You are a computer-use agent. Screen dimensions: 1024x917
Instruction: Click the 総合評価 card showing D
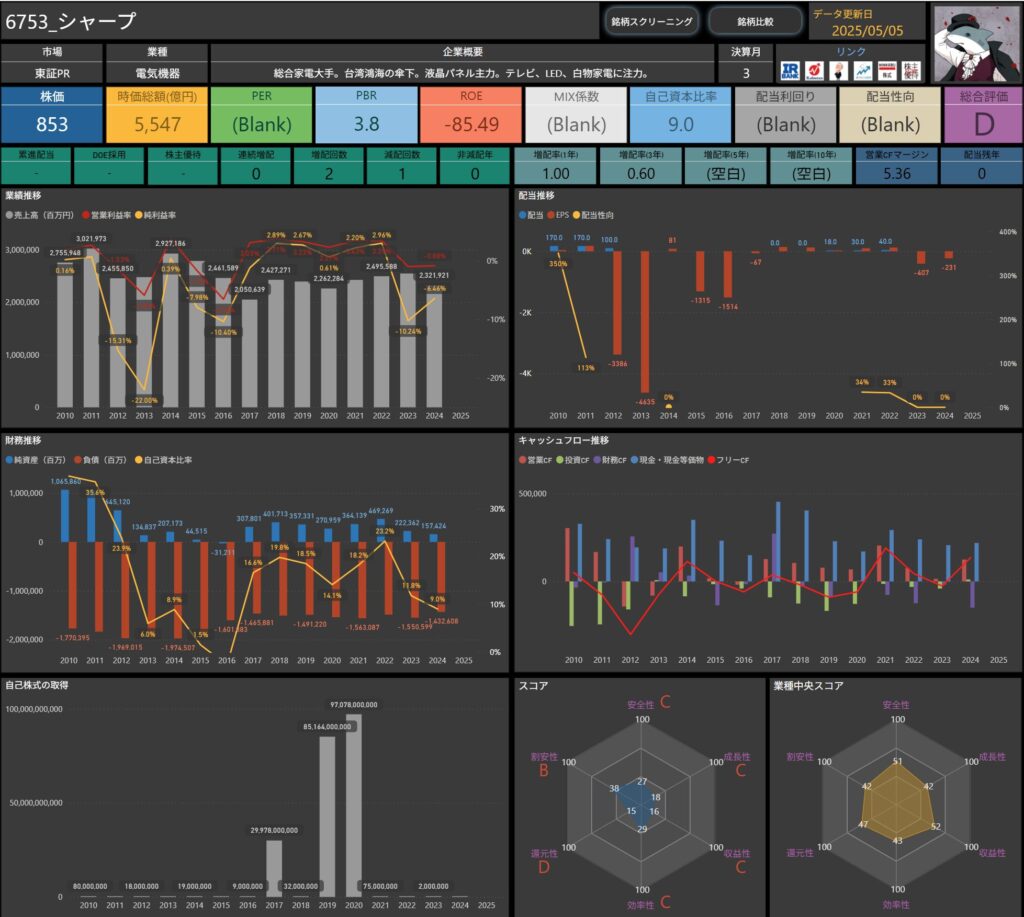pyautogui.click(x=984, y=115)
